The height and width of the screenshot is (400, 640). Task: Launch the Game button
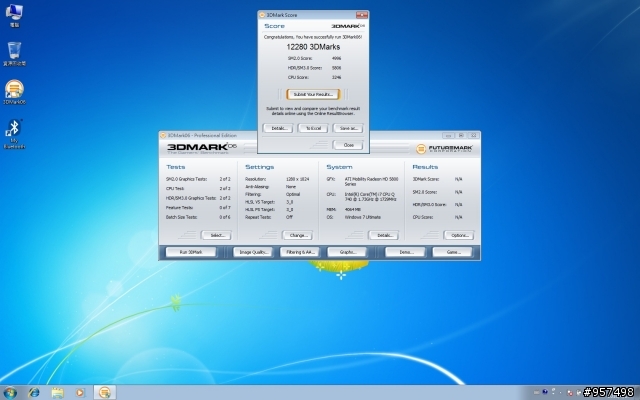453,252
